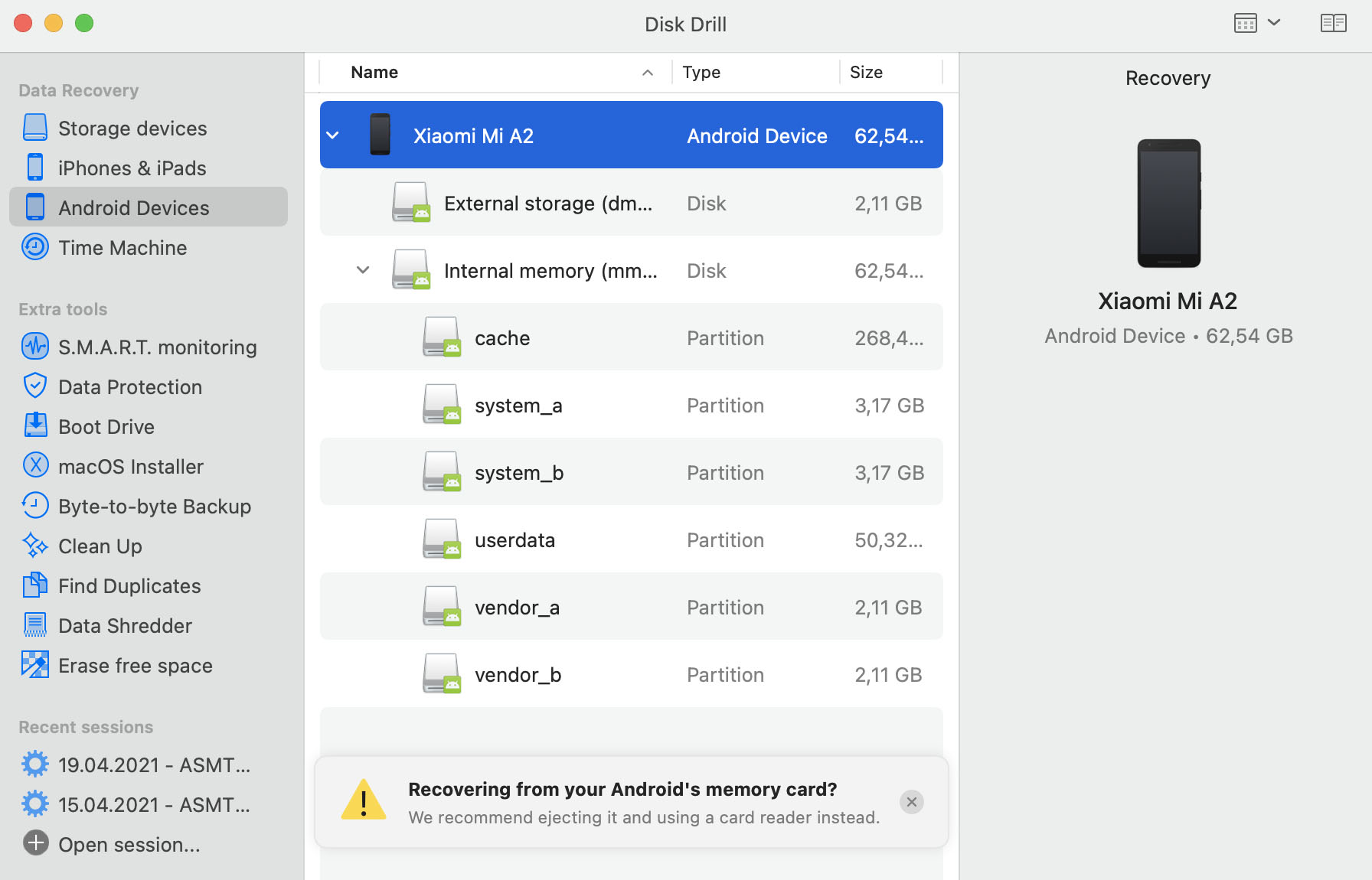The image size is (1372, 880).
Task: Click the userdata partition icon
Action: coord(442,539)
